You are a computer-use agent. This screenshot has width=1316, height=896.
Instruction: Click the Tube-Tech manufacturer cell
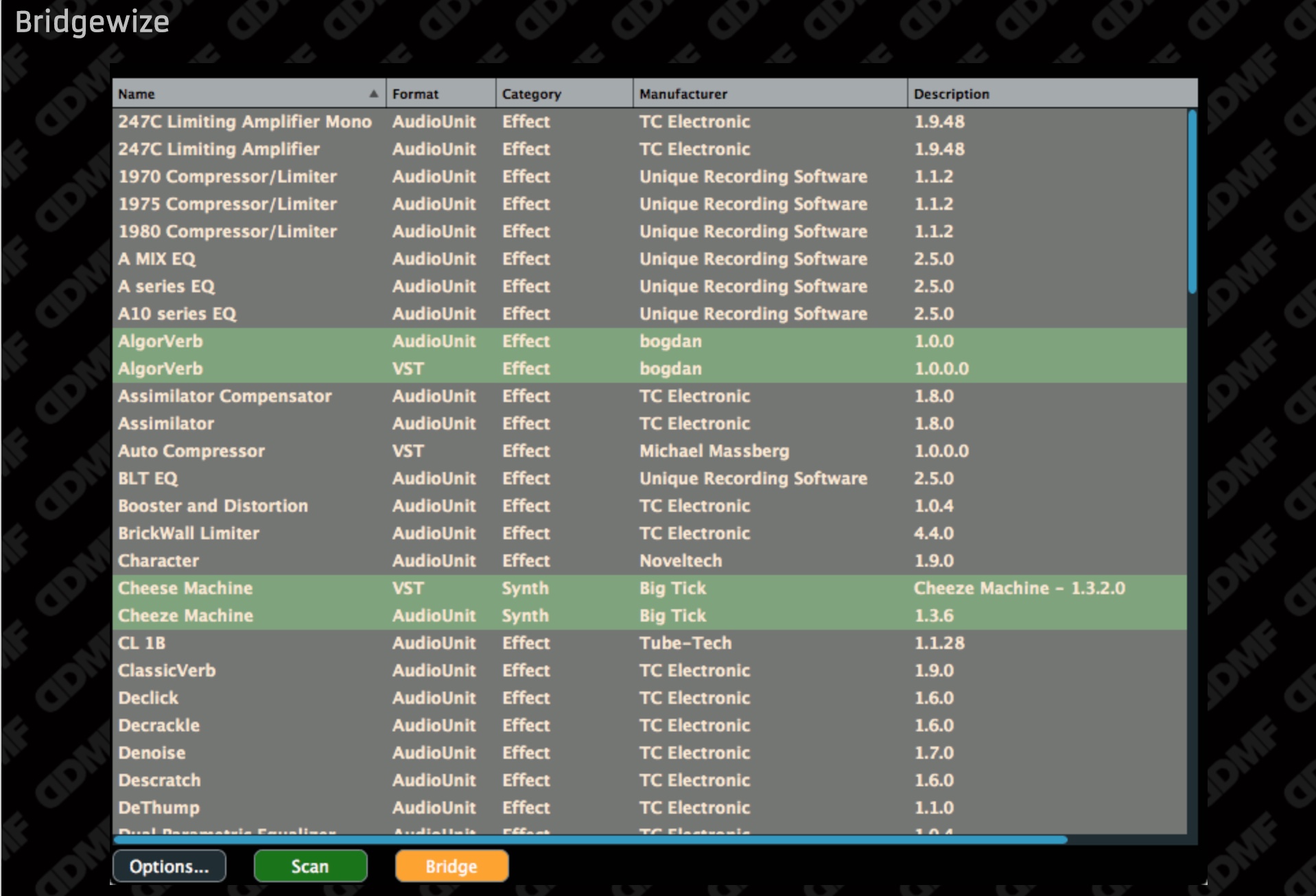point(685,643)
